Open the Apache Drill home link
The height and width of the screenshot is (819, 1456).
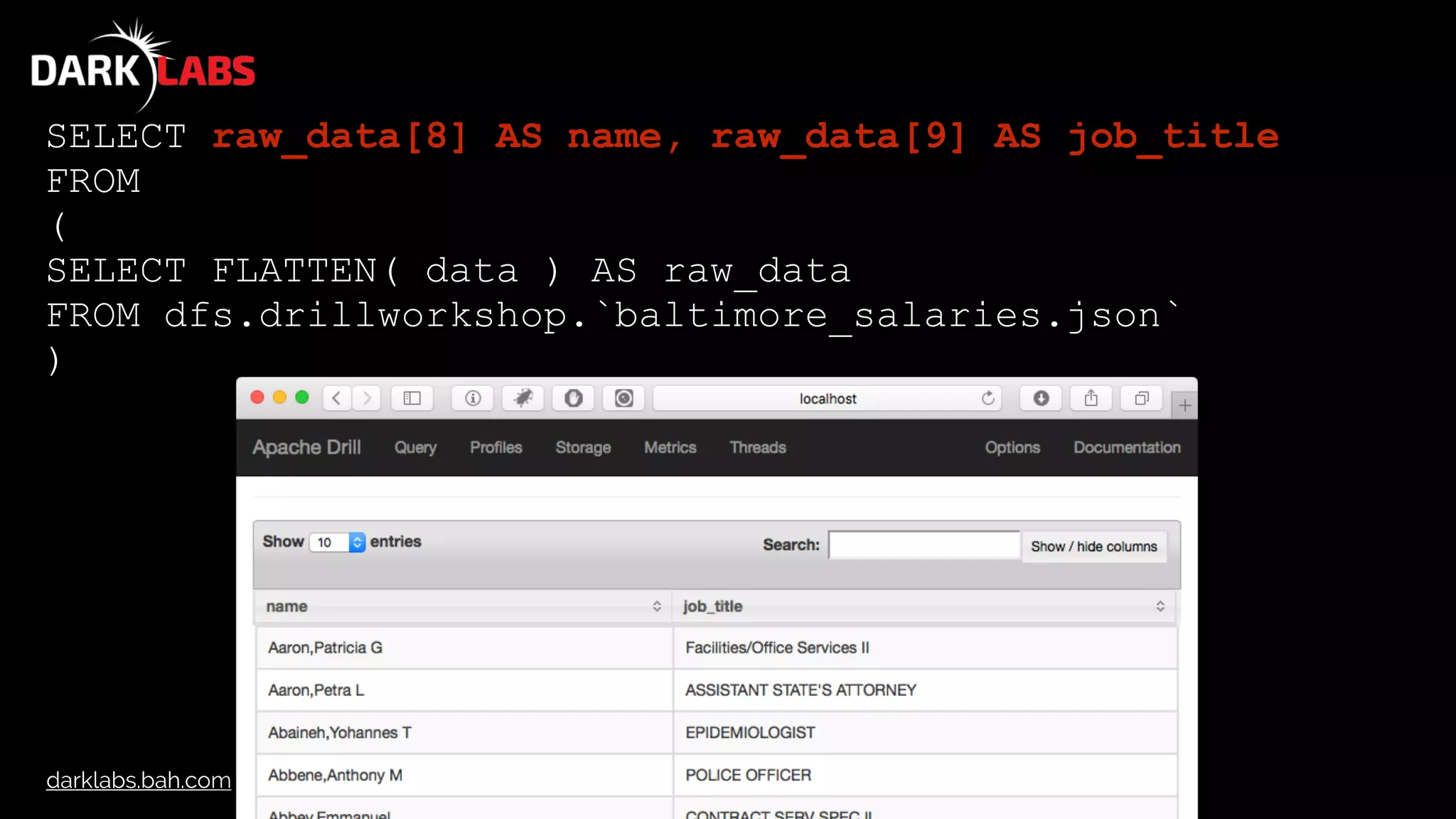point(306,447)
